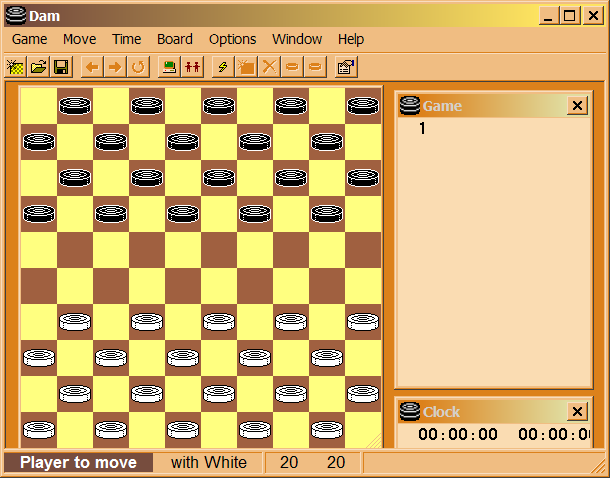Click the lightning bolt toolbar icon
The height and width of the screenshot is (478, 610).
pos(223,67)
